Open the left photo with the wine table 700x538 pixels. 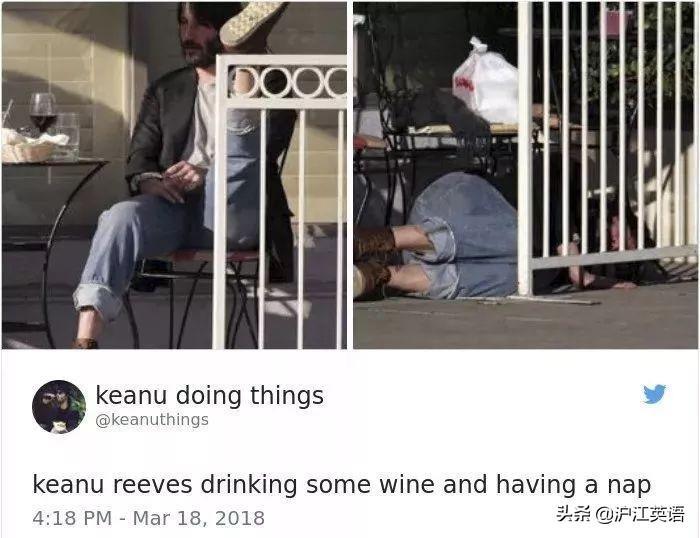tap(174, 175)
